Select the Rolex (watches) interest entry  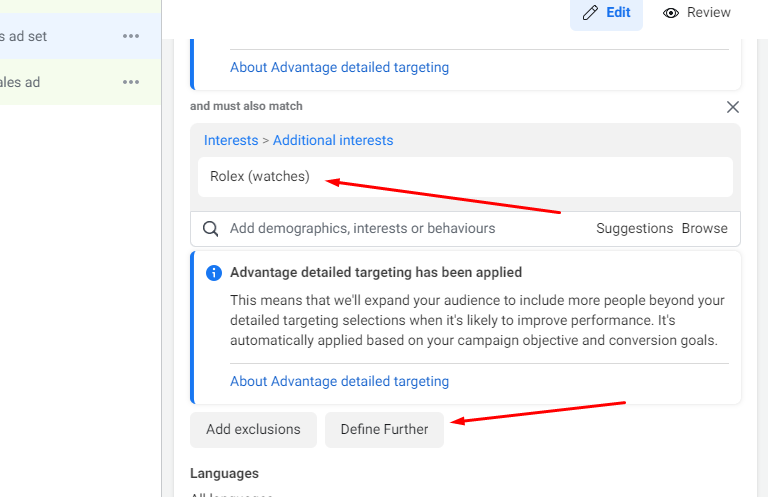260,177
